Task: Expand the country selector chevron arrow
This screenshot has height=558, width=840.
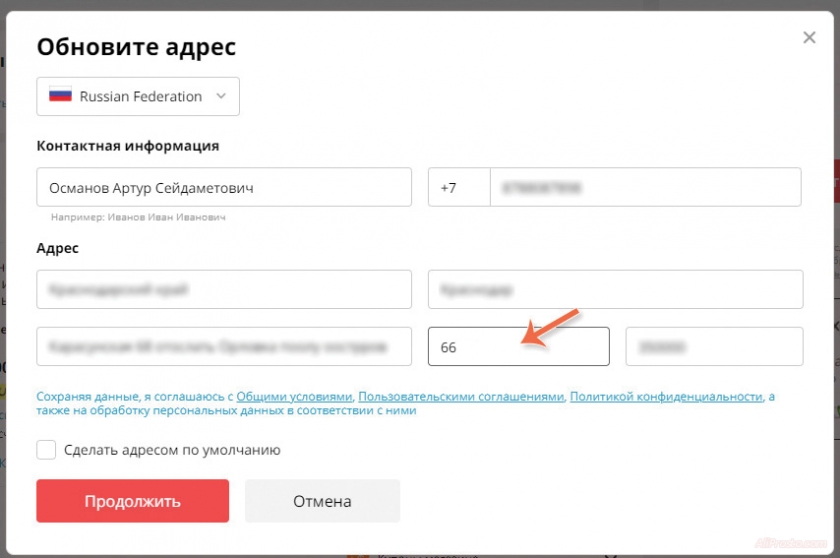Action: click(x=221, y=96)
